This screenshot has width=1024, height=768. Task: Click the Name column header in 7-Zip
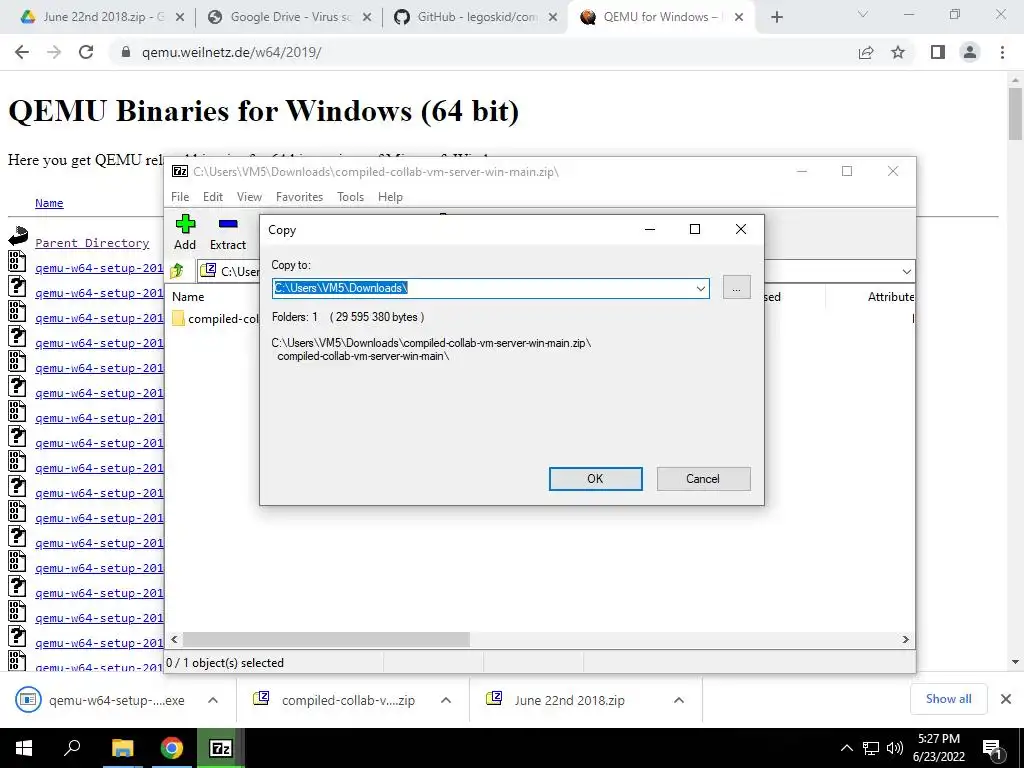pos(188,296)
